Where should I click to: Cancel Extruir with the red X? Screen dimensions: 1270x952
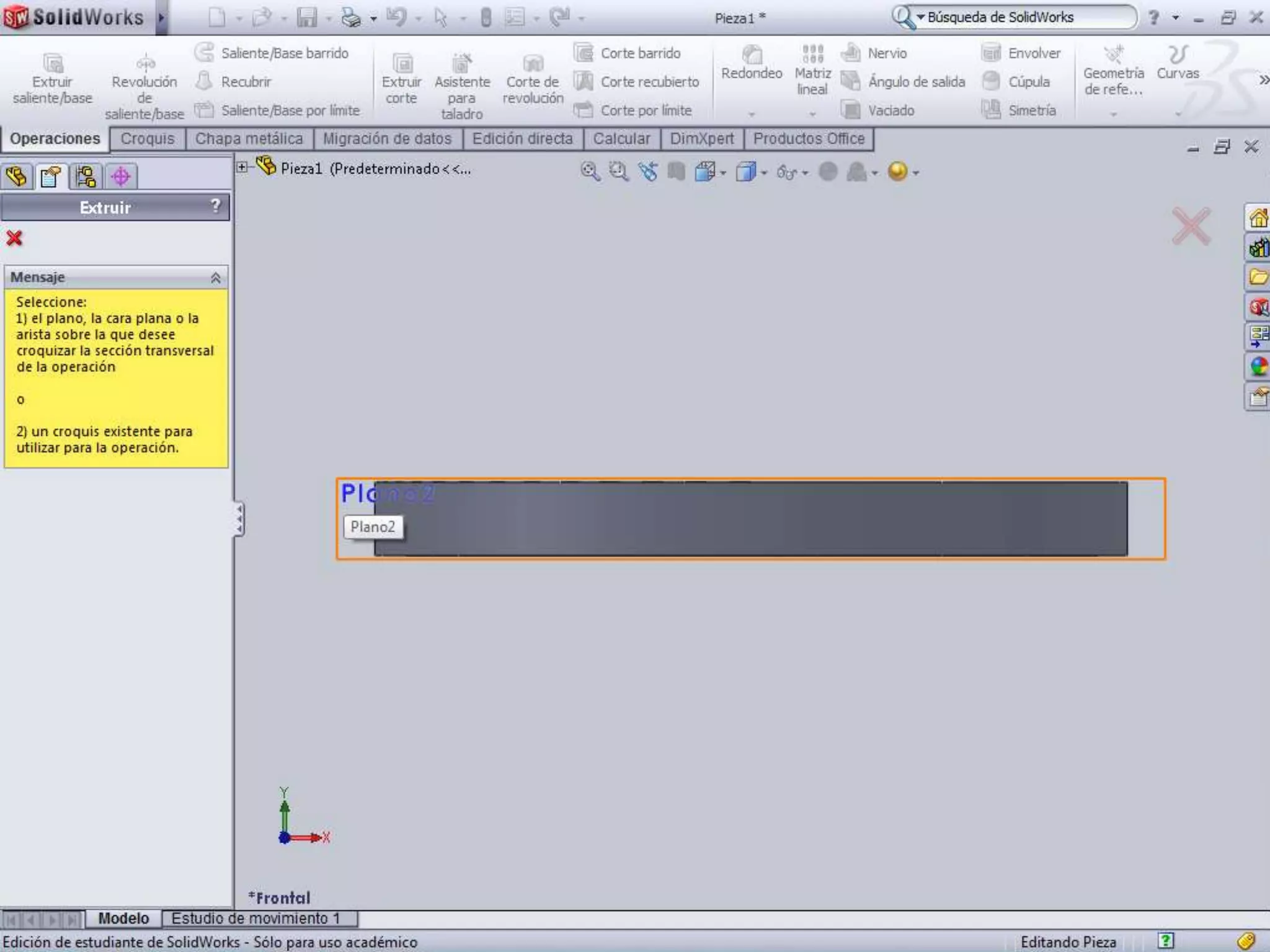(x=14, y=238)
